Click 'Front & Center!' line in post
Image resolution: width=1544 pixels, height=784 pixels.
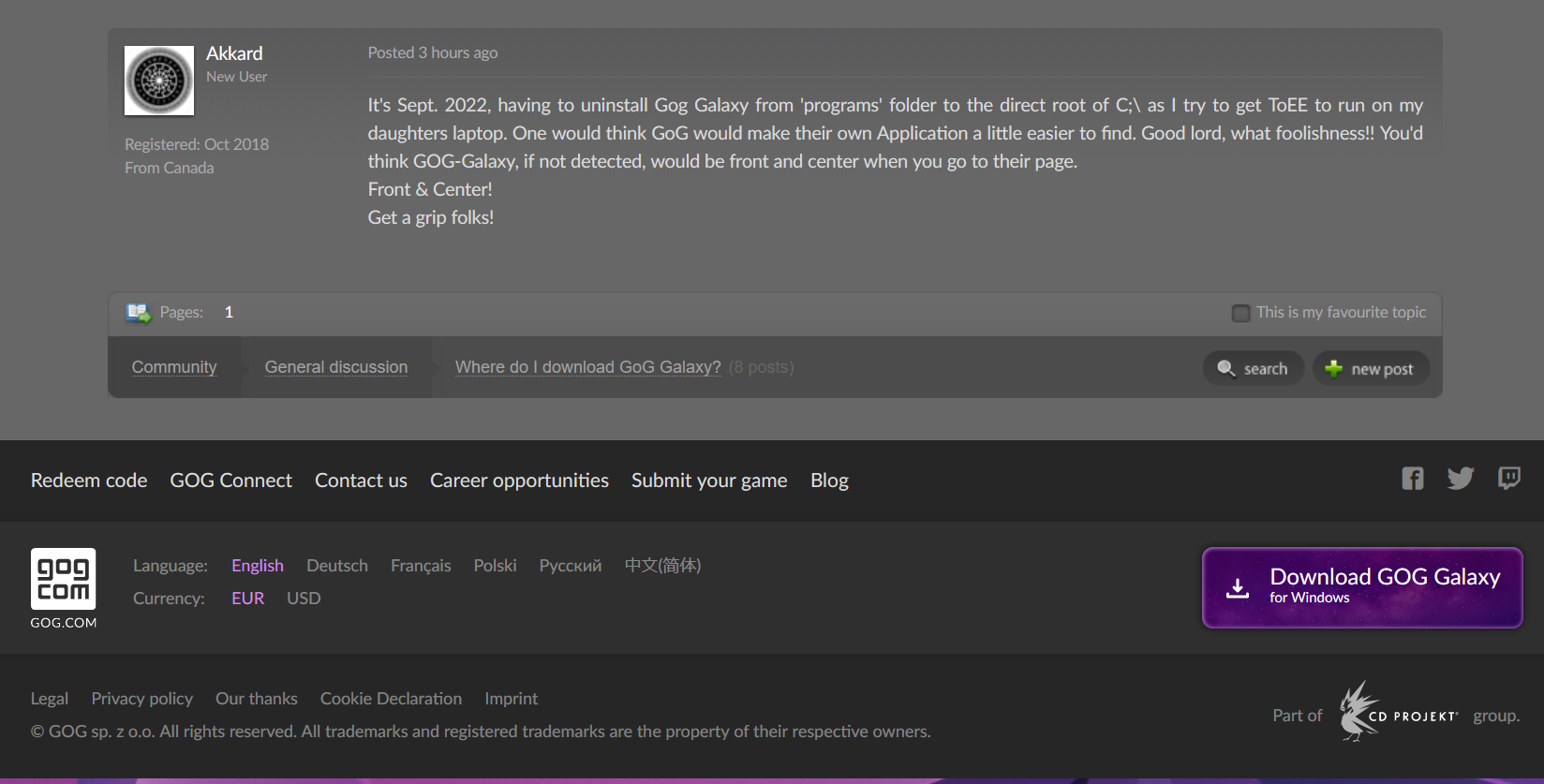pyautogui.click(x=430, y=189)
